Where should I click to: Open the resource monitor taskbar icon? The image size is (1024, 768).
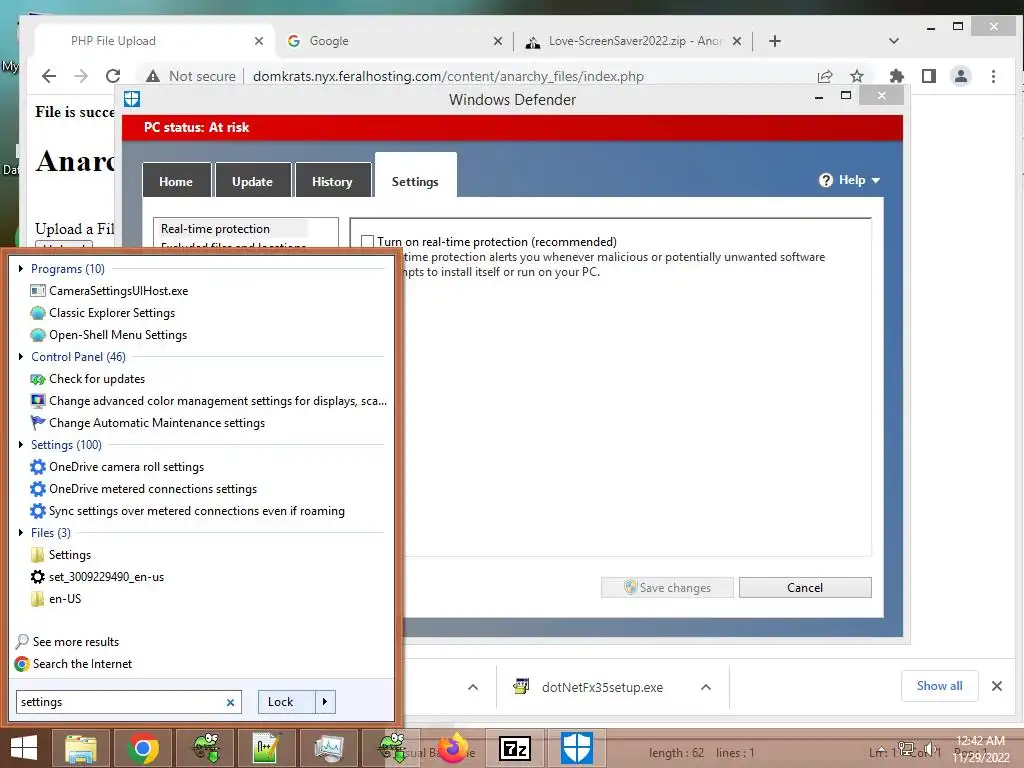328,748
